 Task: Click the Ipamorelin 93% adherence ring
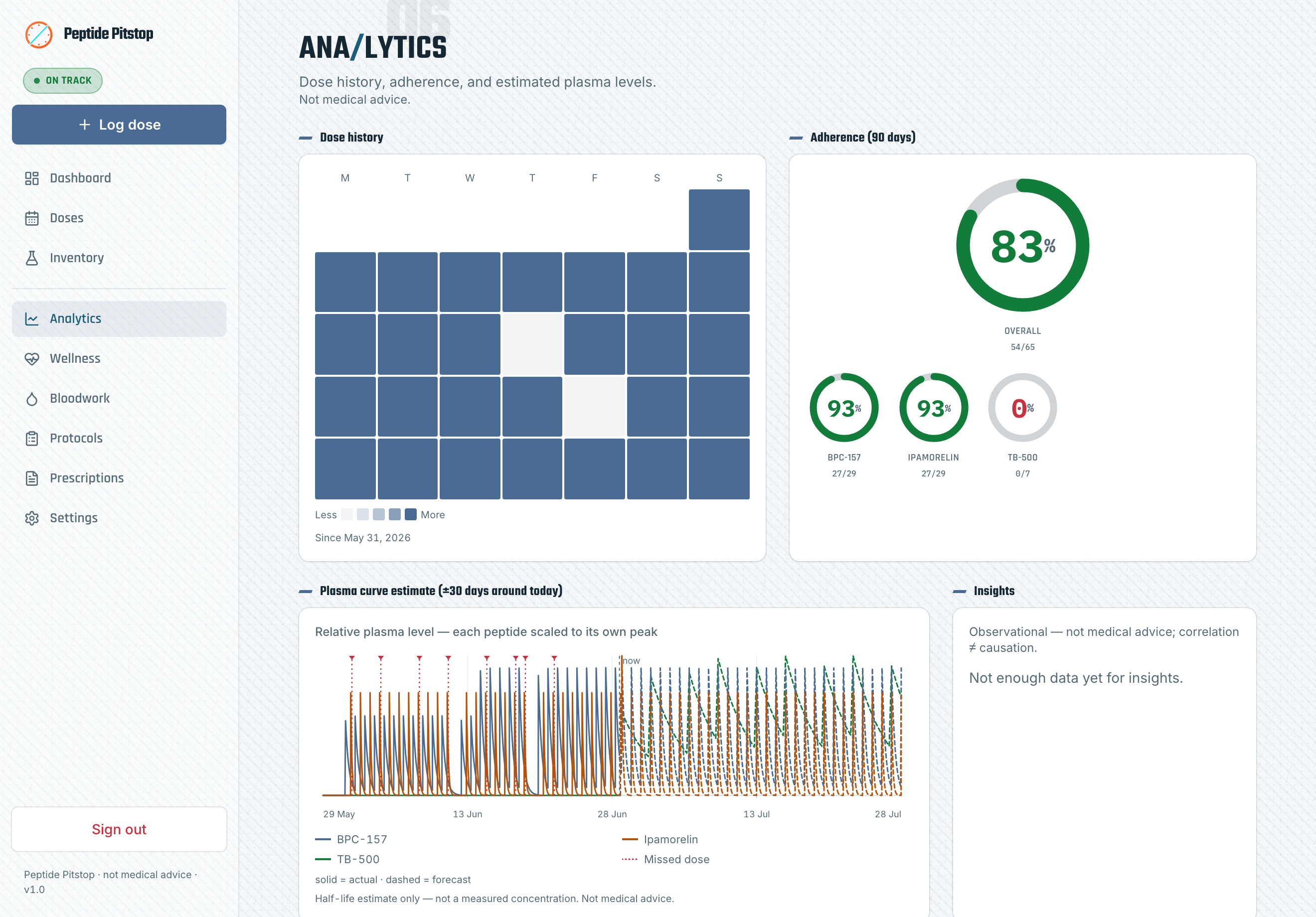[x=934, y=408]
